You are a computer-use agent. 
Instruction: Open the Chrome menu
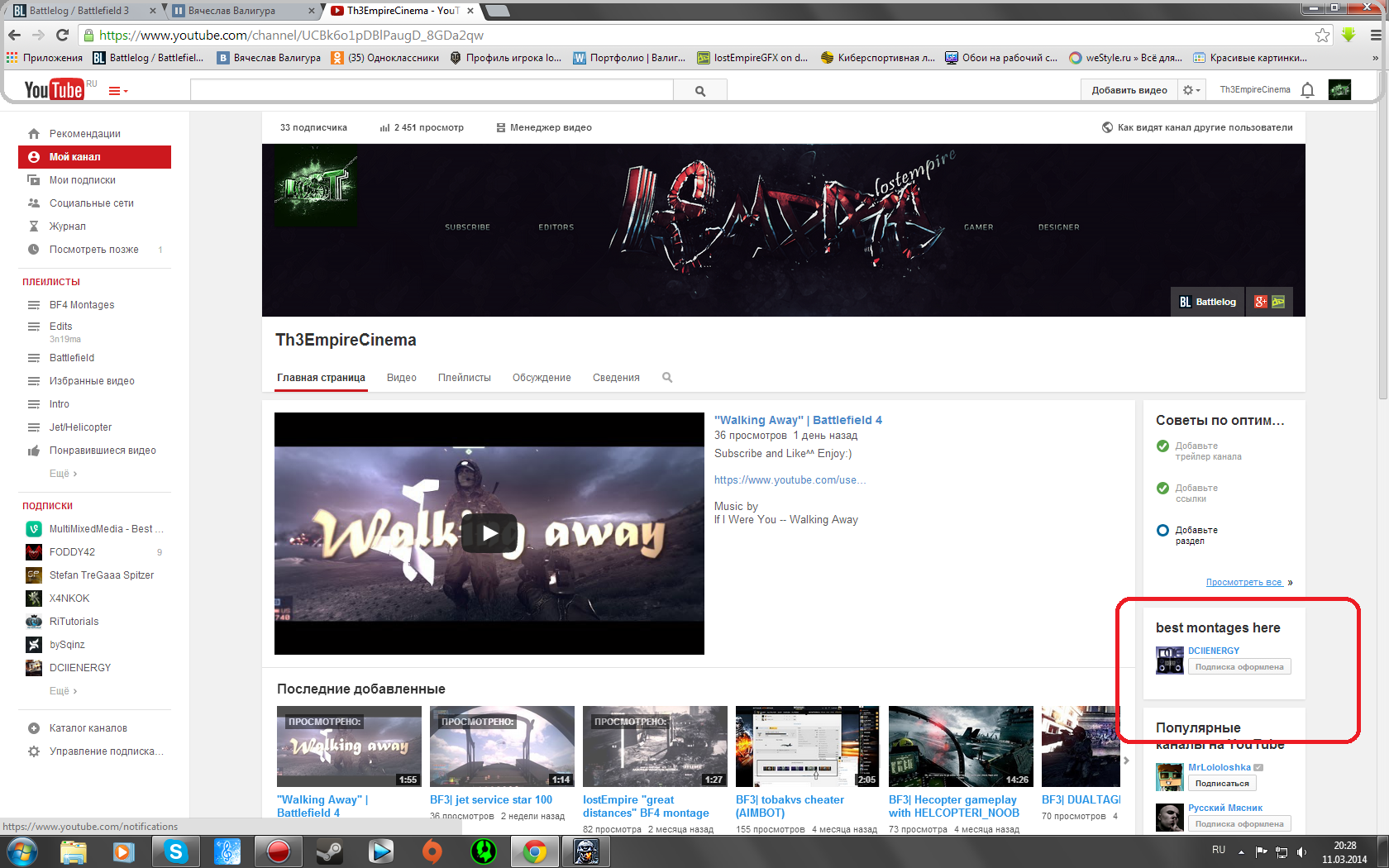(1376, 35)
